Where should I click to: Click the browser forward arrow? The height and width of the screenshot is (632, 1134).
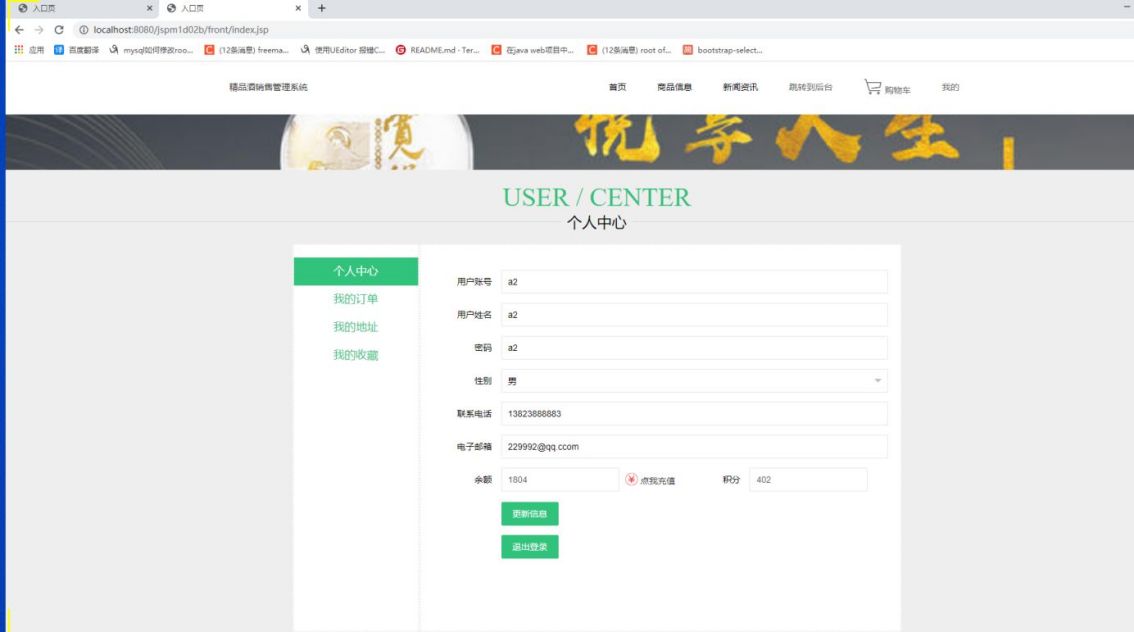pos(39,30)
